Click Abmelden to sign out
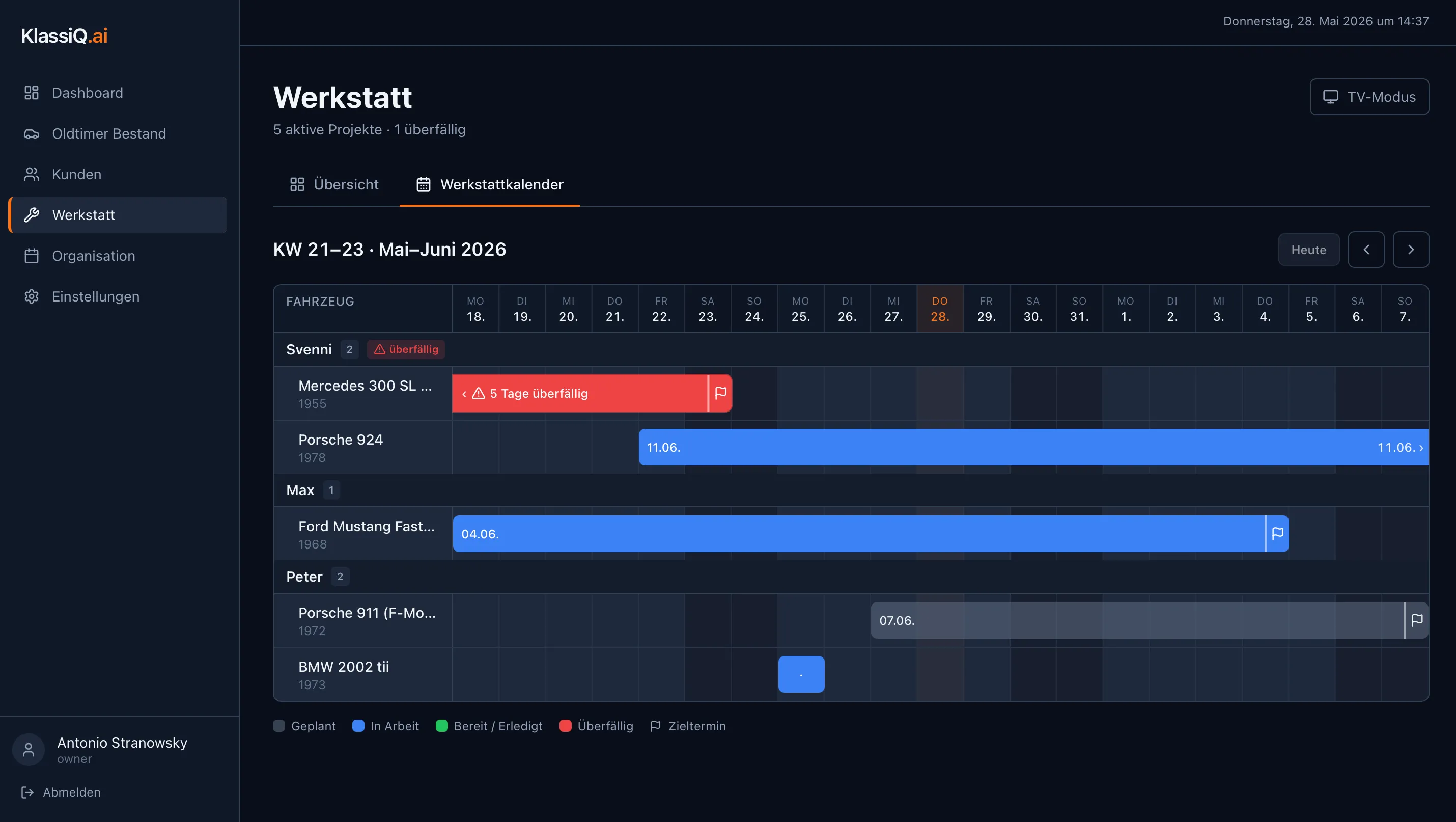Viewport: 1456px width, 822px height. coord(61,792)
